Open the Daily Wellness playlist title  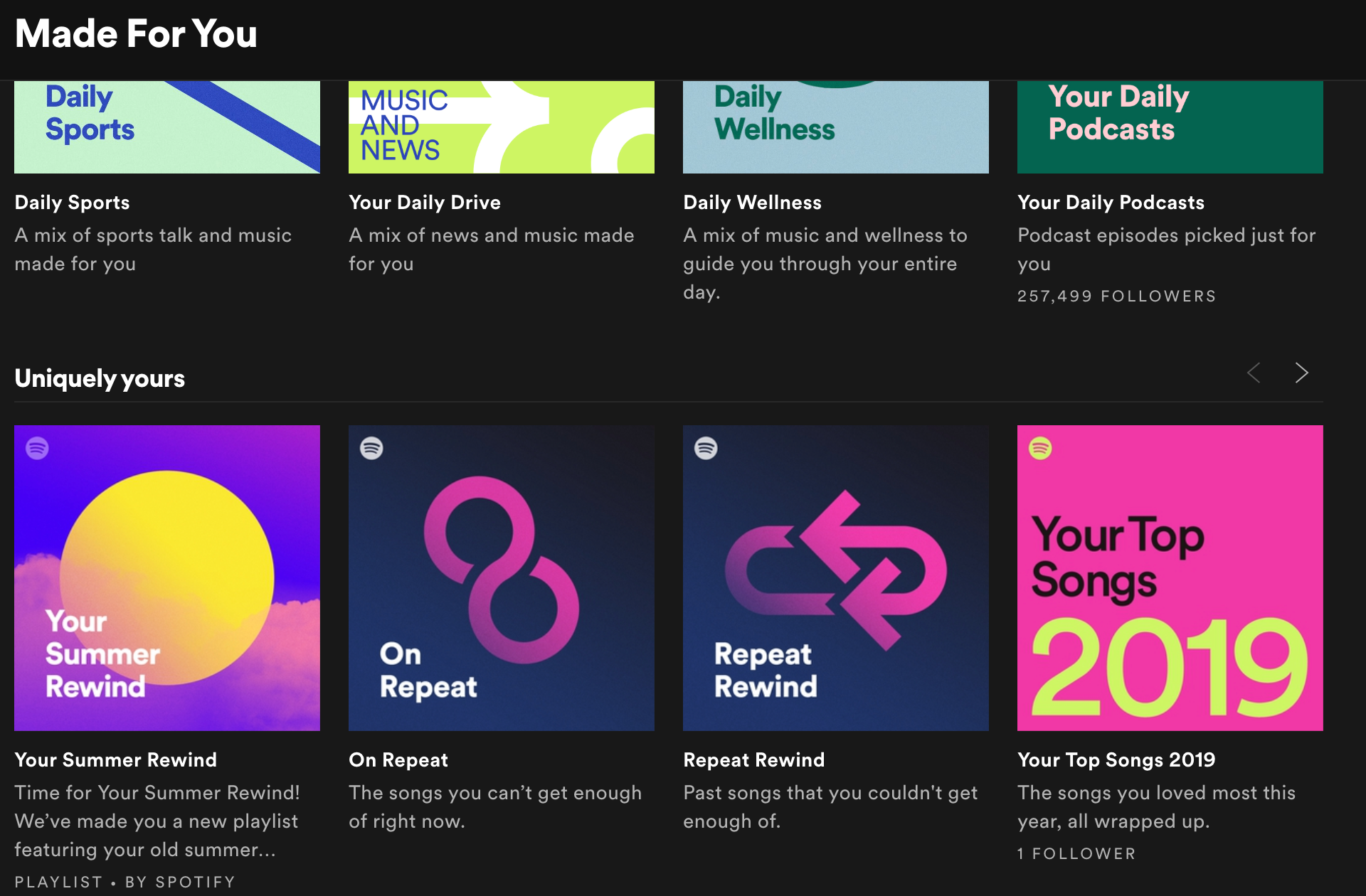click(752, 203)
